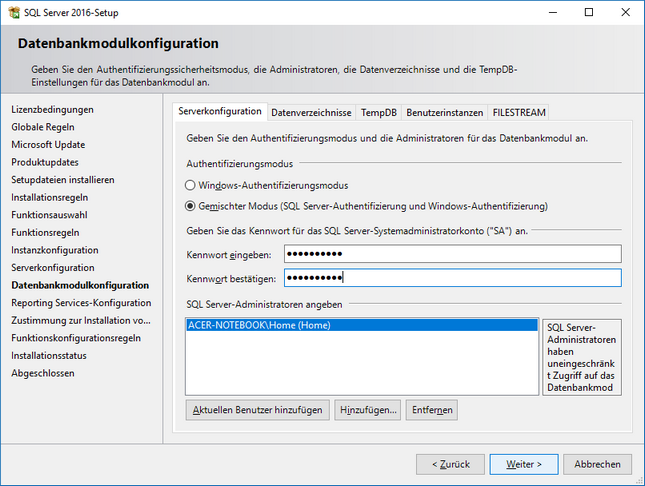Open the Datenverzeichnisse tab
The height and width of the screenshot is (486, 645).
click(311, 113)
